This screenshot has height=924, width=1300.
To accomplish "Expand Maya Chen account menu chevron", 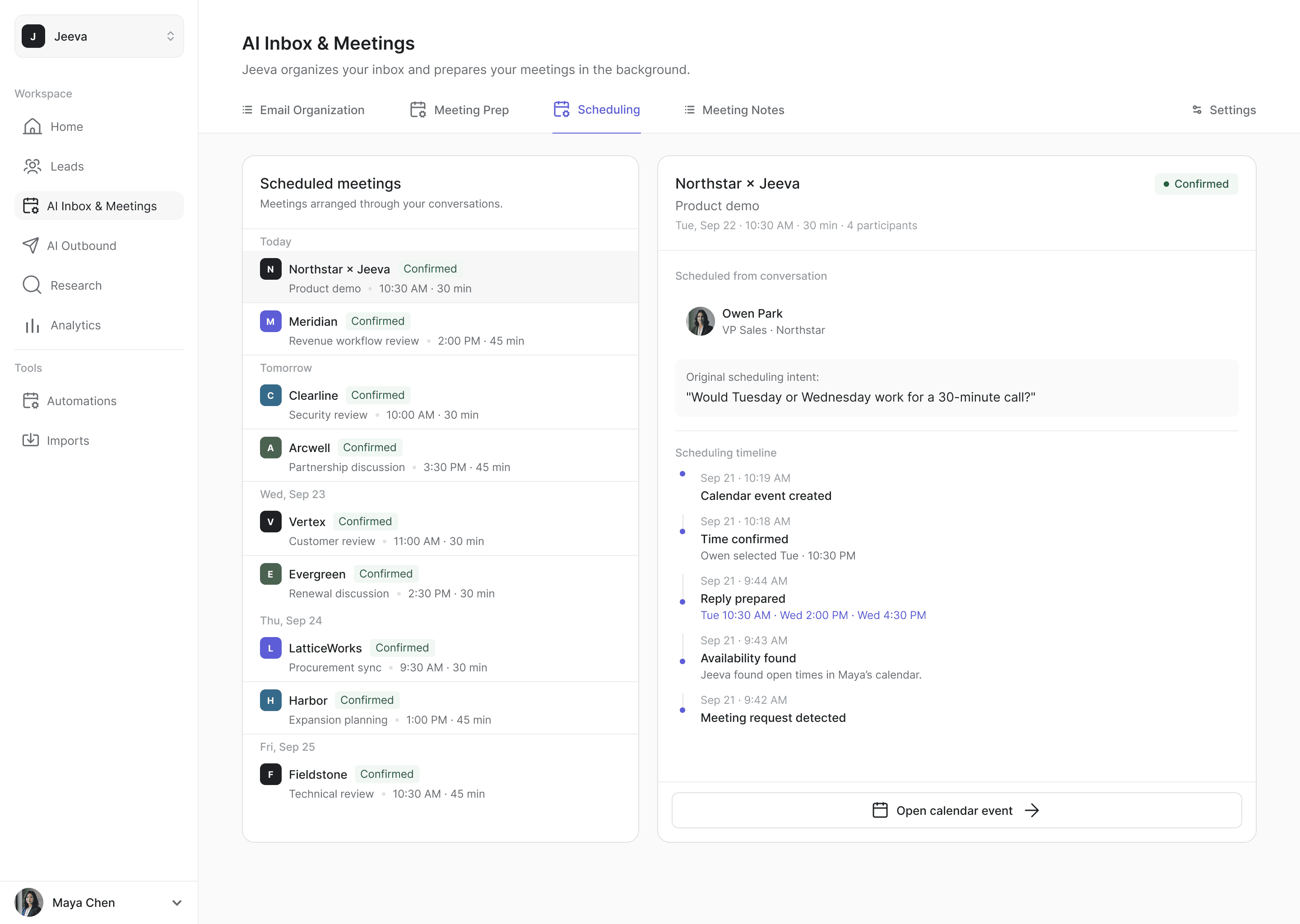I will [x=177, y=903].
